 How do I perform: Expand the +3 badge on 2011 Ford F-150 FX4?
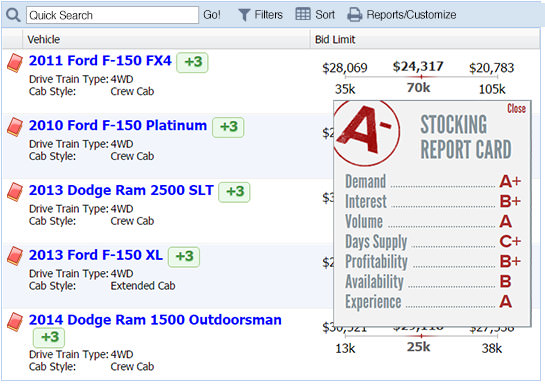coord(192,63)
